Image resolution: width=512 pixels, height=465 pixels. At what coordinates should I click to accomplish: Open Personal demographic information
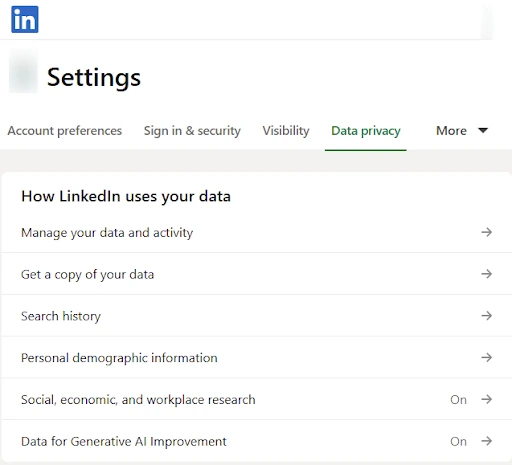[257, 357]
